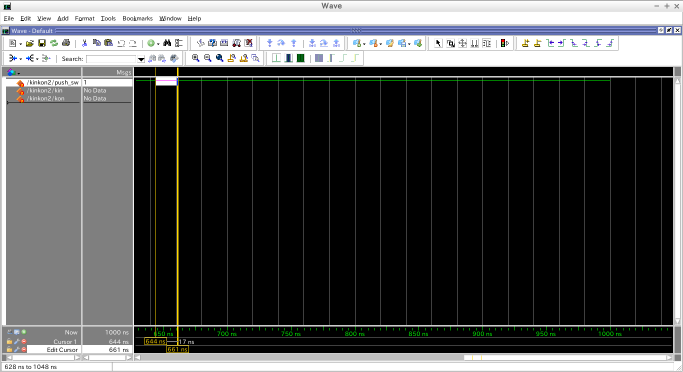The height and width of the screenshot is (372, 683).
Task: Expand the new file icon dropdown arrow
Action: 20,44
